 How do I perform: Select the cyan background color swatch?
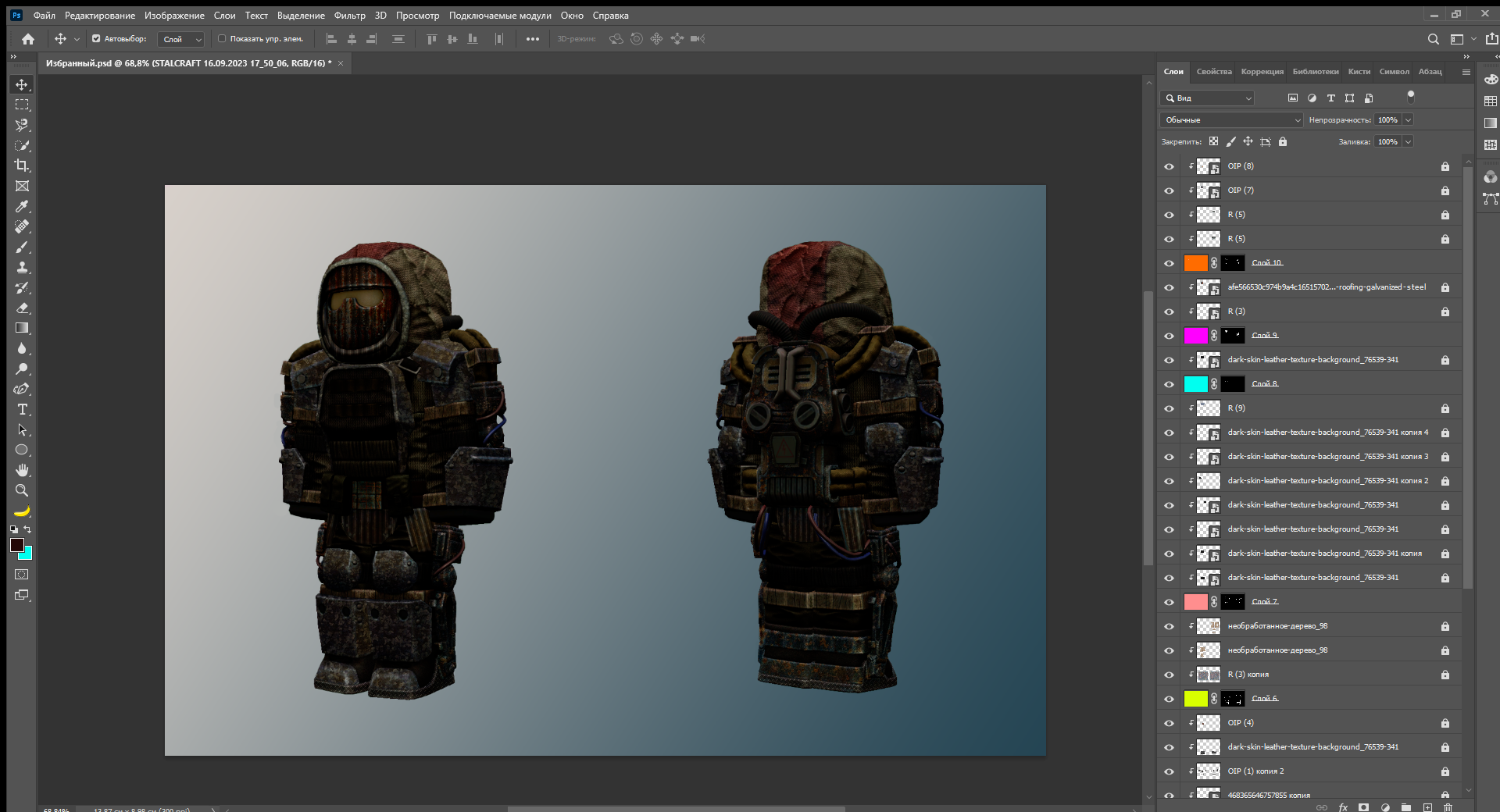click(x=27, y=554)
